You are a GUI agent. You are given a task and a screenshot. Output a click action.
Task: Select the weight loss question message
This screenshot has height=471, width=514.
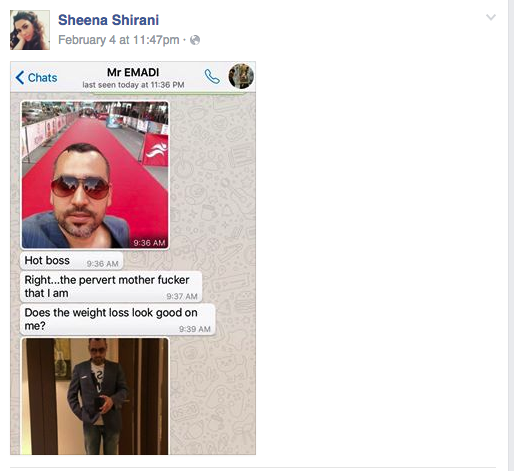[118, 319]
